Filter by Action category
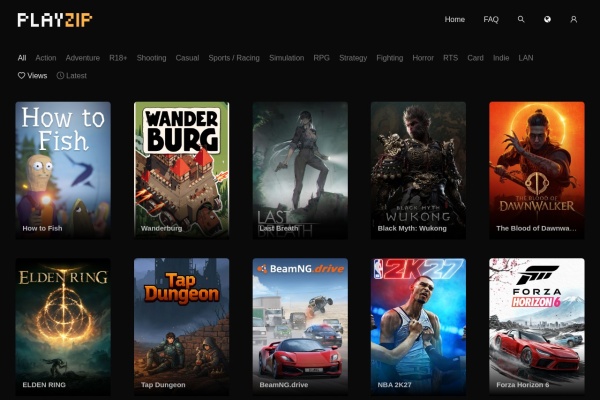600x400 pixels. point(46,58)
